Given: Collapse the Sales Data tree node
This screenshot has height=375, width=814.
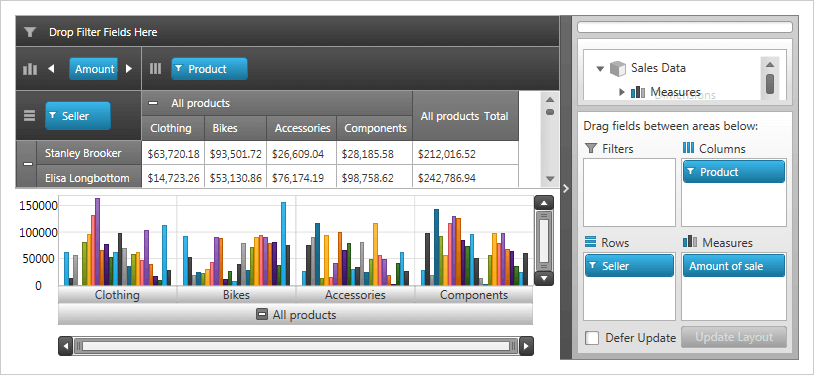Looking at the screenshot, I should (x=600, y=69).
